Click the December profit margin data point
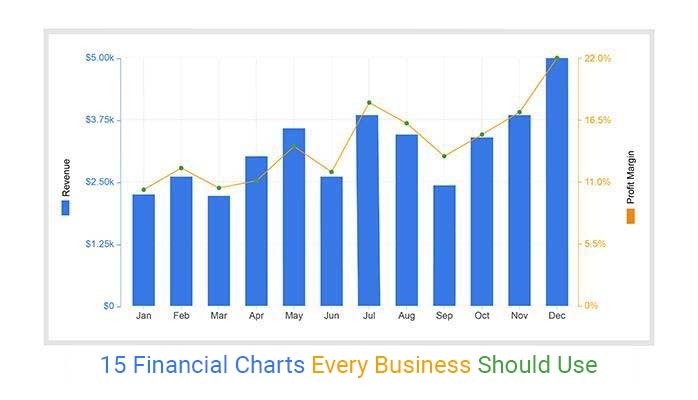This screenshot has width=698, height=400. tap(557, 58)
